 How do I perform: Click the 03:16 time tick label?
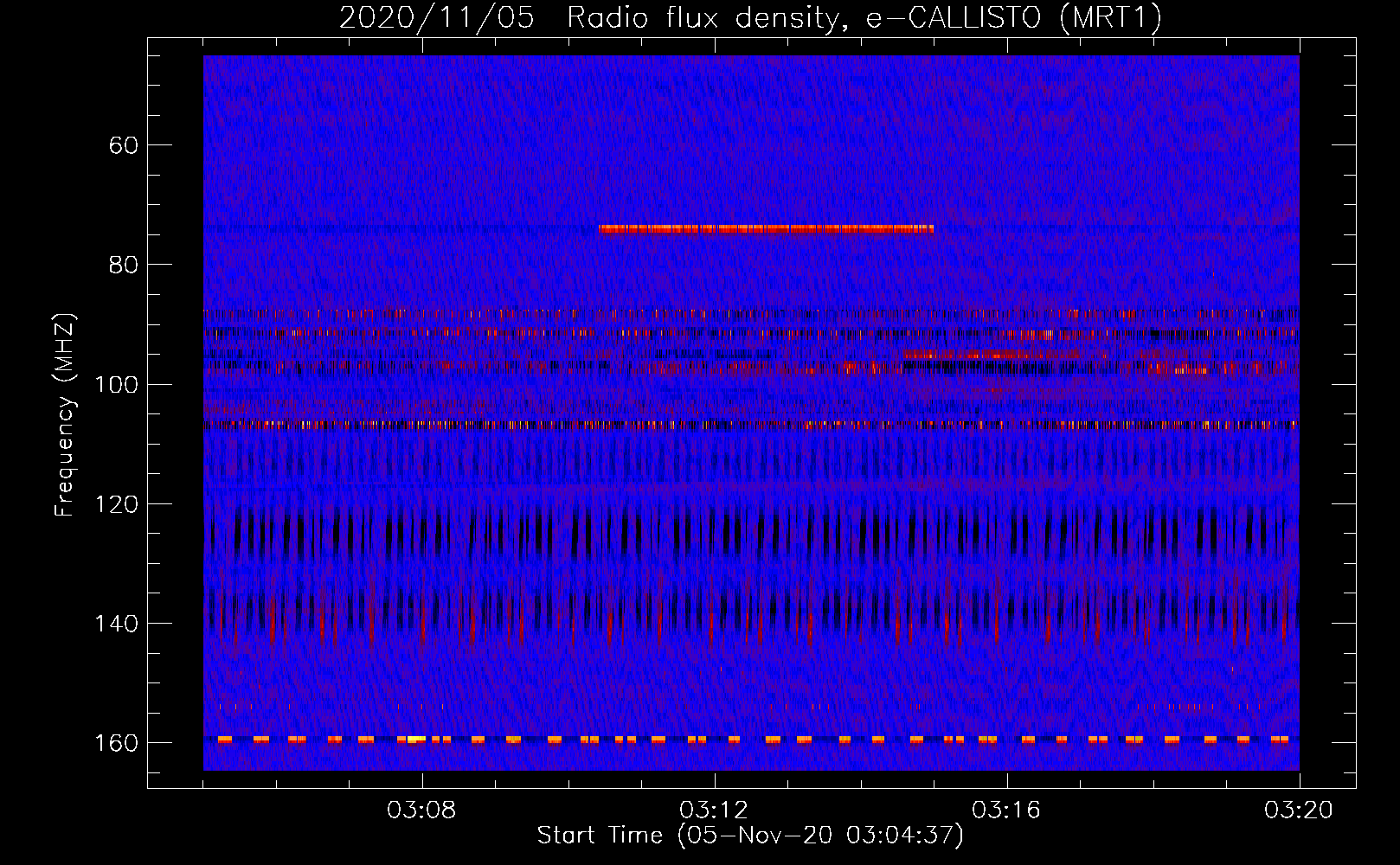[1006, 811]
